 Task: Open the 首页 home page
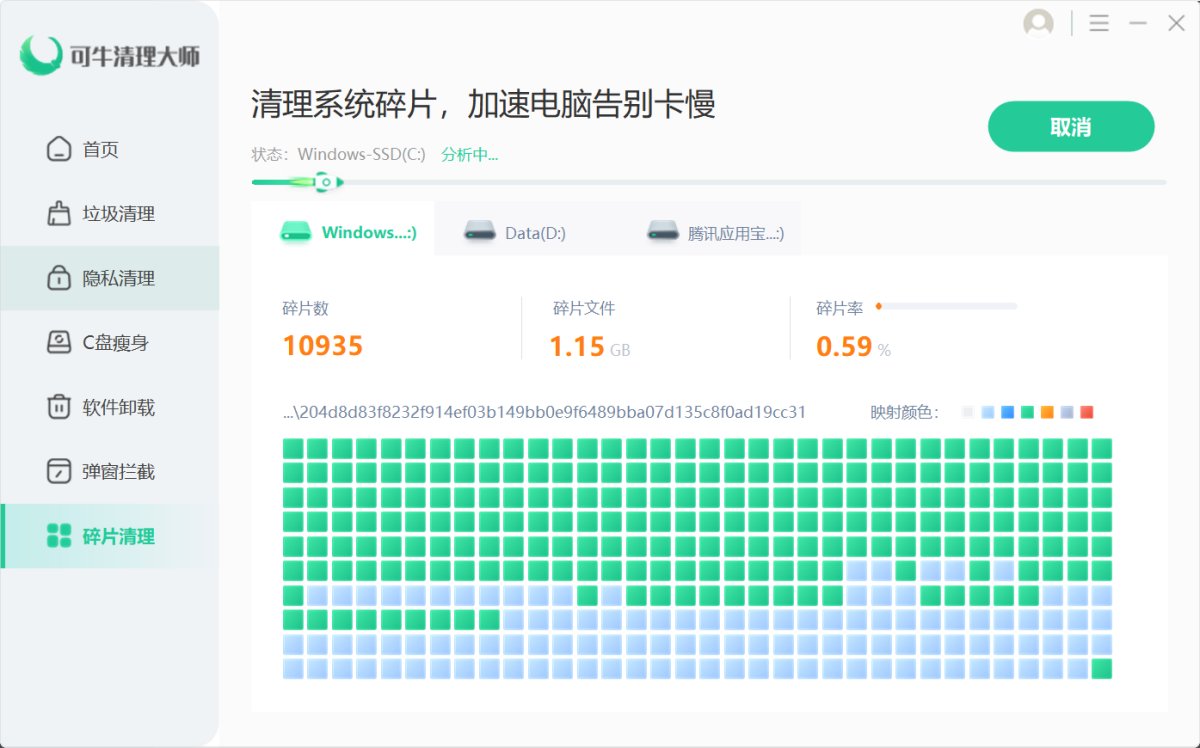click(x=110, y=149)
